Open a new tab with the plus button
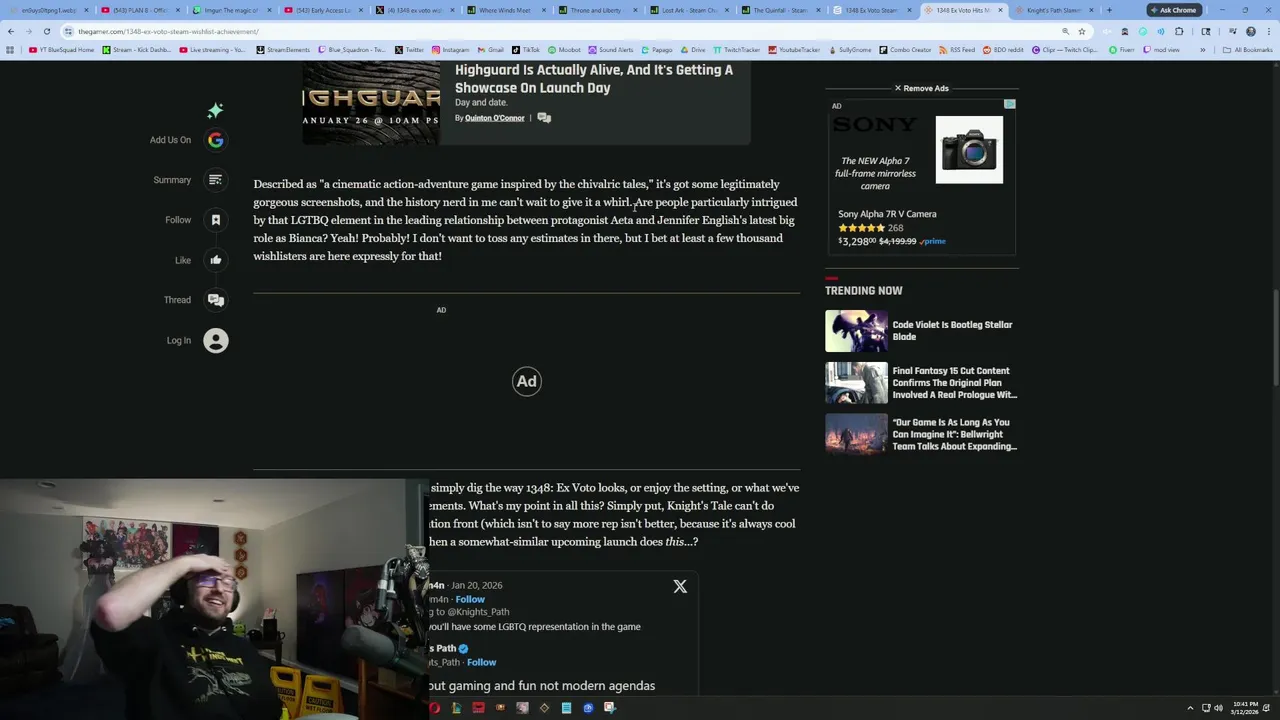Image resolution: width=1280 pixels, height=720 pixels. click(1109, 10)
